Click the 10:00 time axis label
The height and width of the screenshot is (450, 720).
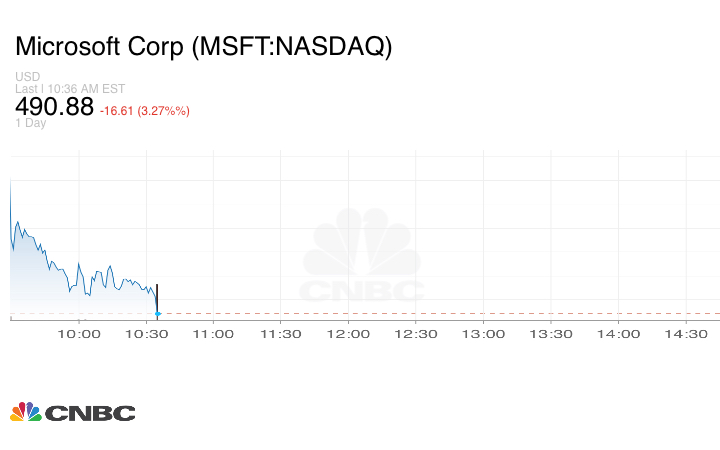79,334
